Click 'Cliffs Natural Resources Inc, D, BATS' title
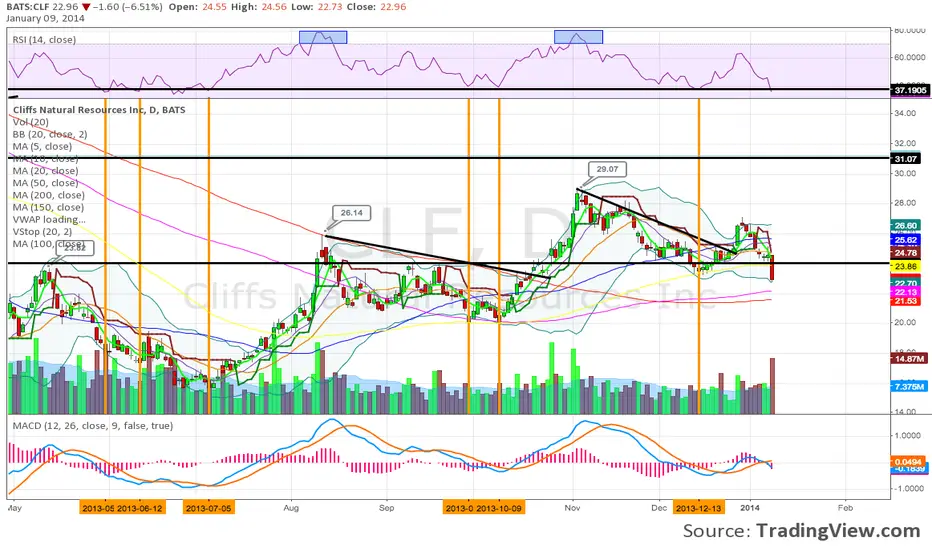This screenshot has height=550, width=932. tap(99, 110)
